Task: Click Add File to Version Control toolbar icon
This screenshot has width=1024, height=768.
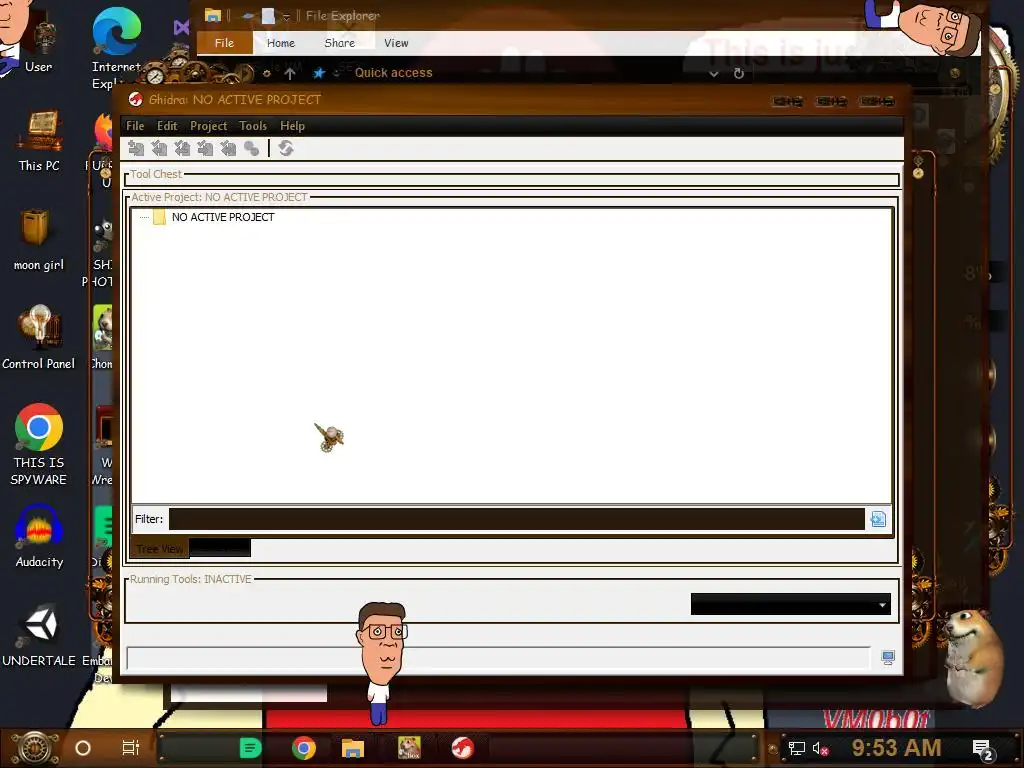Action: (136, 148)
